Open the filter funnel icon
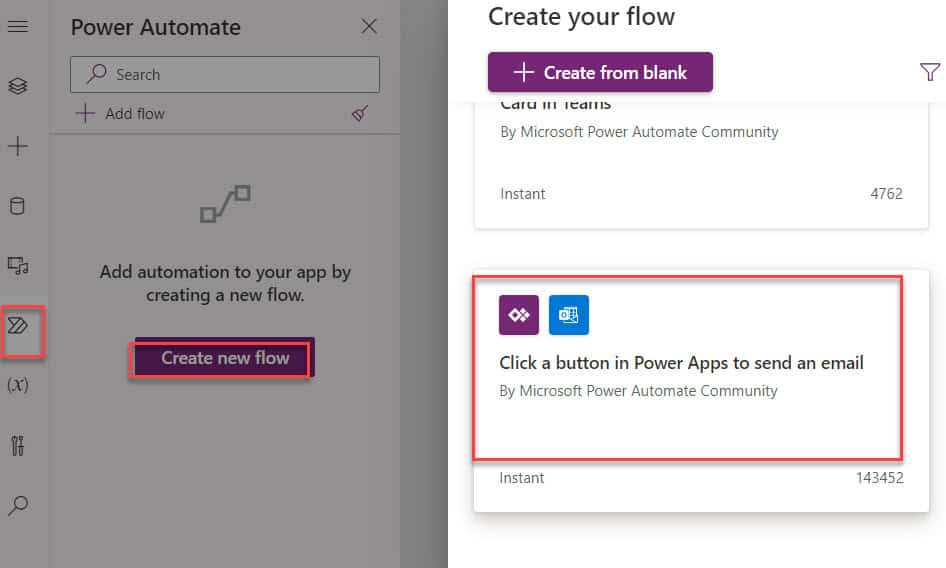Image resolution: width=946 pixels, height=568 pixels. [930, 72]
